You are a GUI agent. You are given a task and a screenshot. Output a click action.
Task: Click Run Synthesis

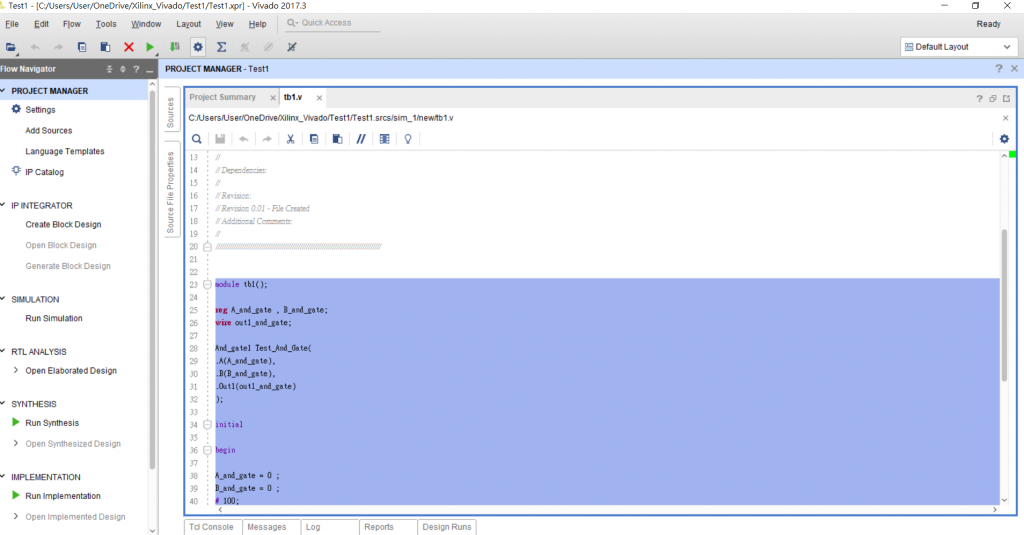click(x=52, y=423)
